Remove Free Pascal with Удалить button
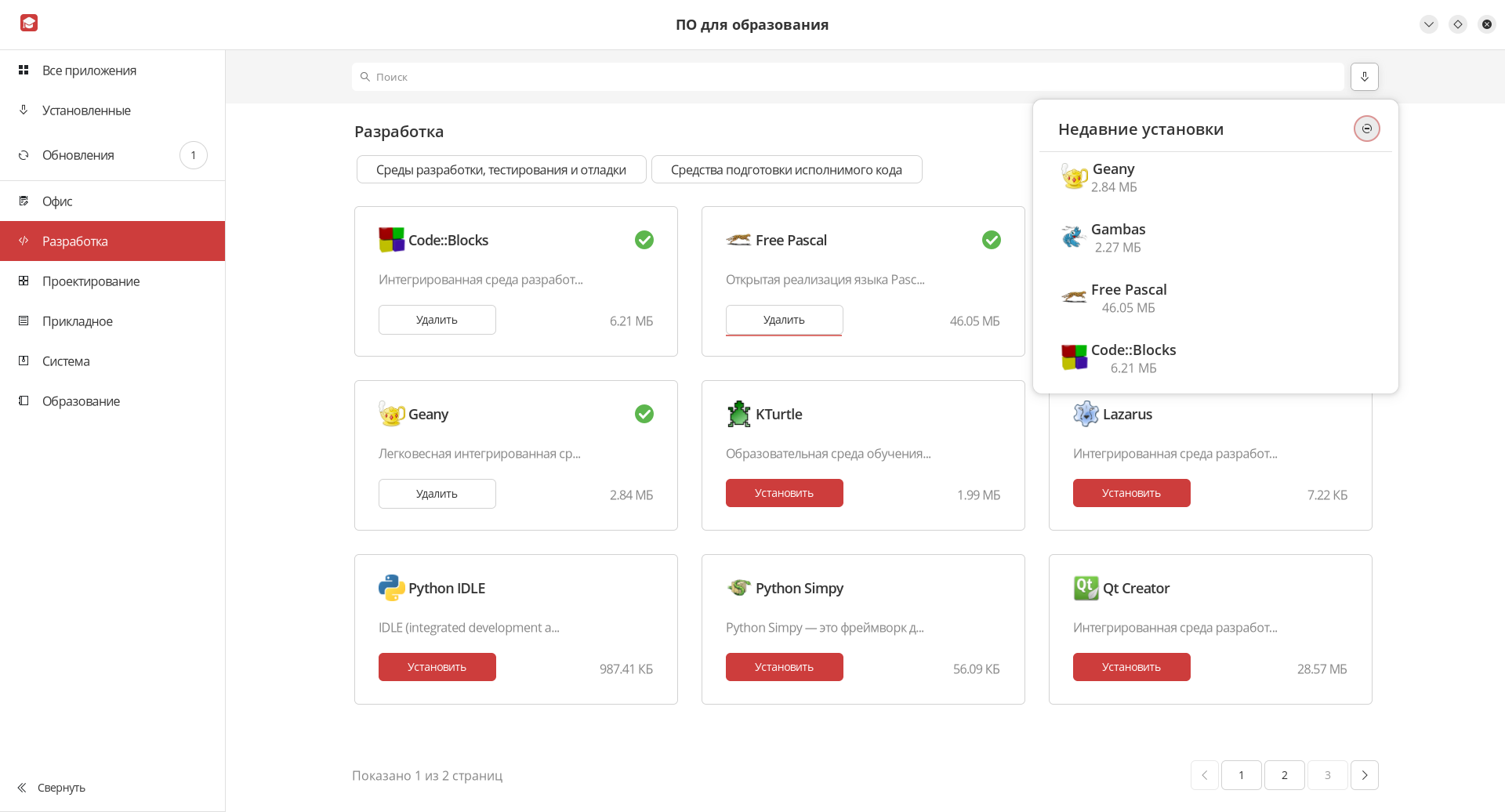Viewport: 1505px width, 812px height. [x=784, y=320]
